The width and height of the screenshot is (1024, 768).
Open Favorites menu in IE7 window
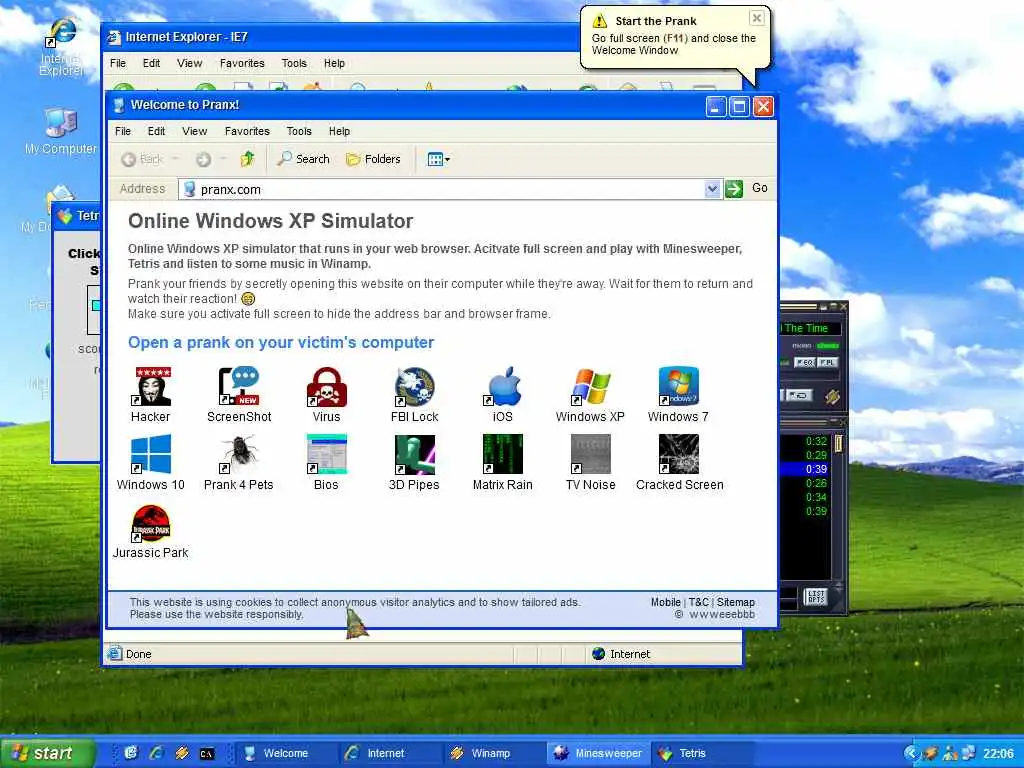coord(242,63)
